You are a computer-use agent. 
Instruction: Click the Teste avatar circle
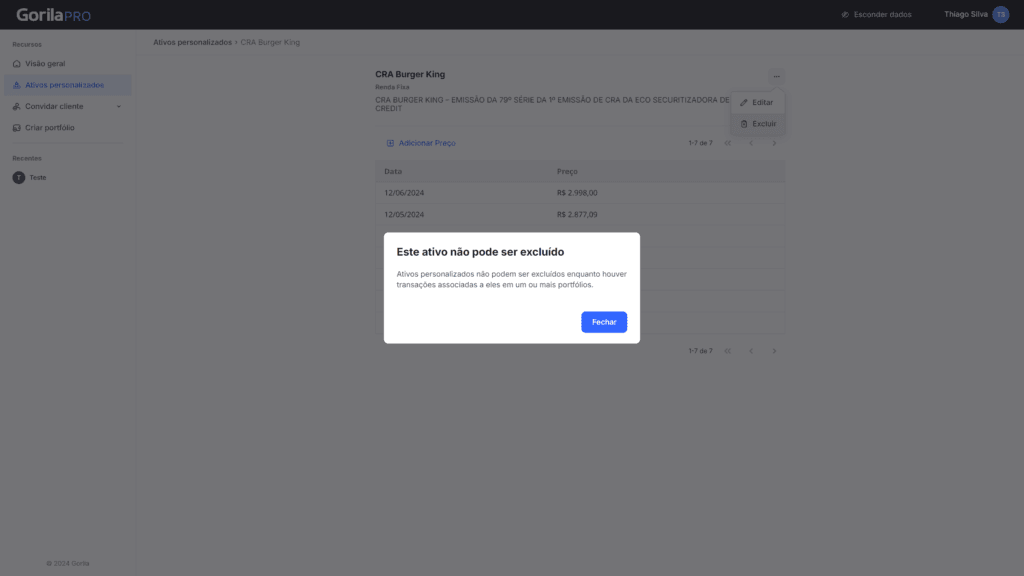click(x=19, y=178)
